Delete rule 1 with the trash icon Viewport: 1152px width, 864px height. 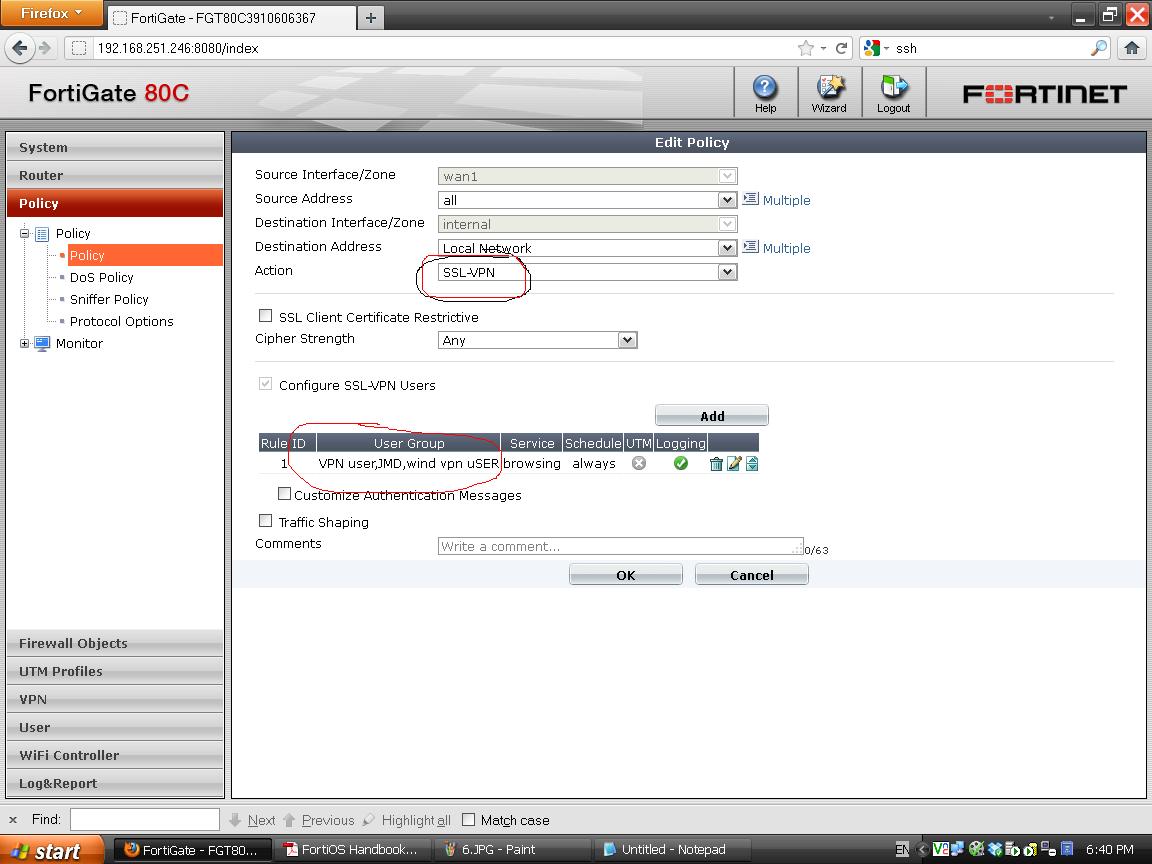(716, 464)
